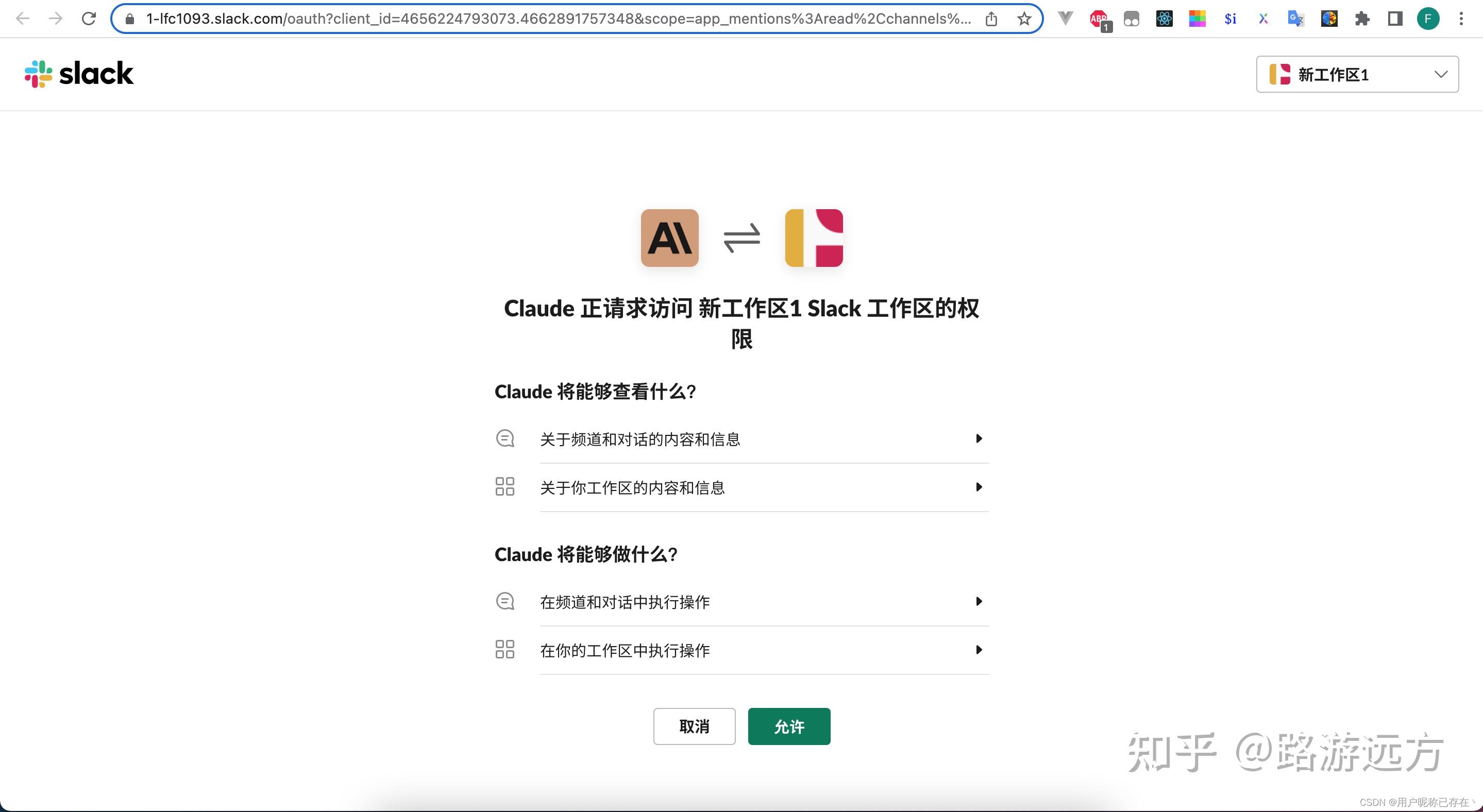The width and height of the screenshot is (1483, 812).
Task: Bookmark this page with the star icon
Action: (x=1023, y=18)
